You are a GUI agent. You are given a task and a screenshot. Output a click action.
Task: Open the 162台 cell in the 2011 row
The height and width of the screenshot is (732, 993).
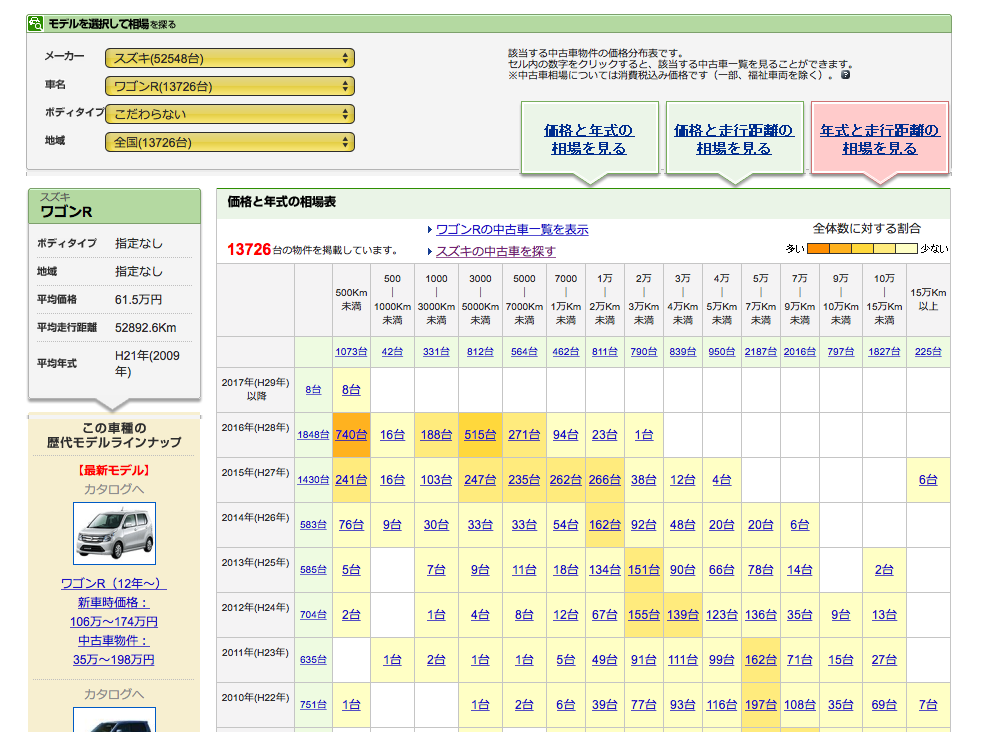click(761, 660)
